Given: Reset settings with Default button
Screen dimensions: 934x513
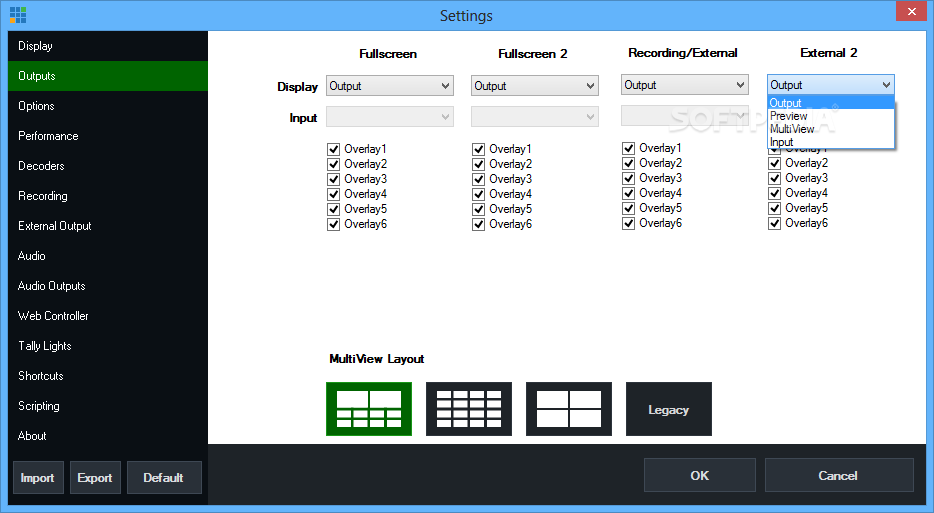Looking at the screenshot, I should click(164, 477).
